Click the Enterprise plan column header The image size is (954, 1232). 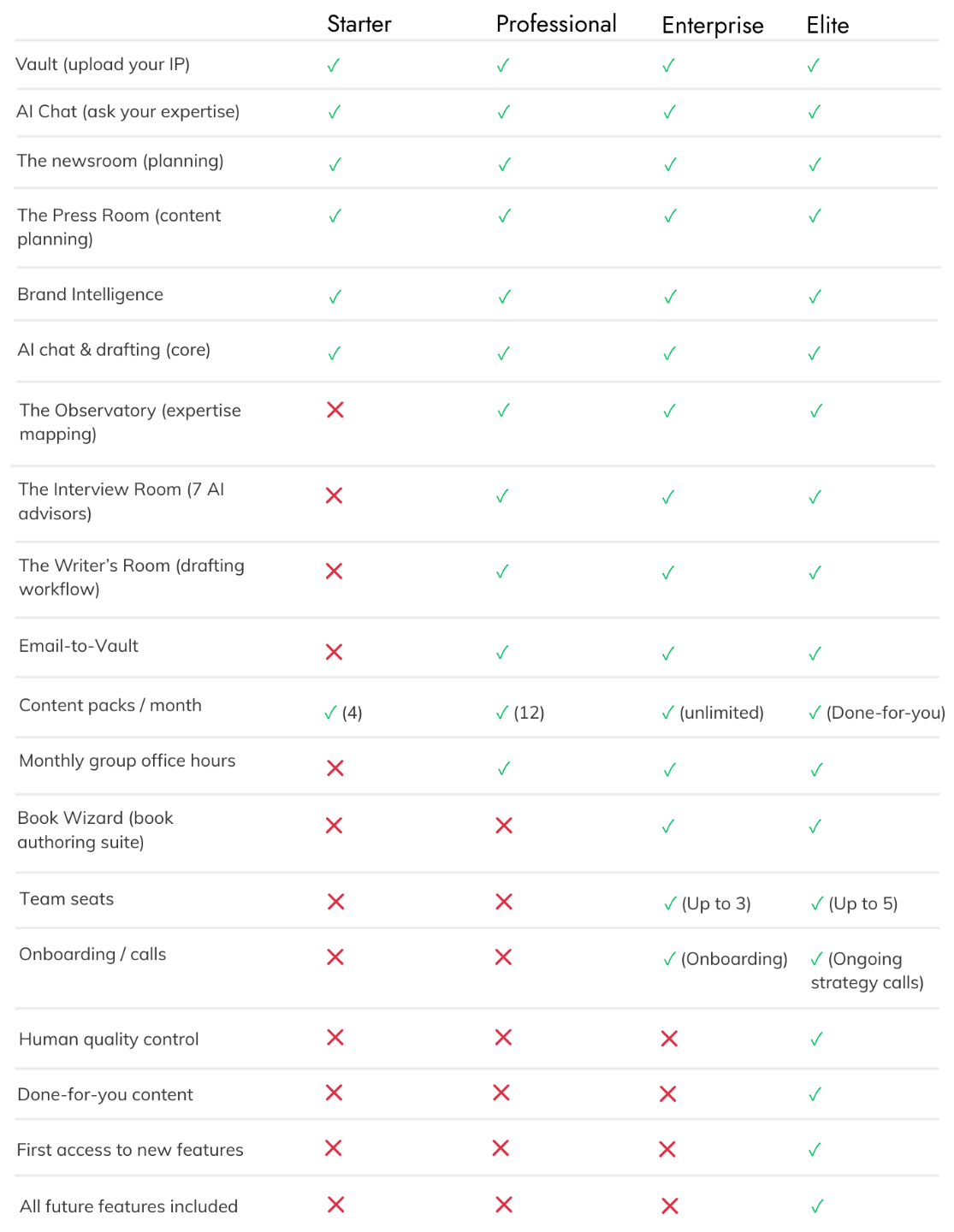click(x=712, y=26)
